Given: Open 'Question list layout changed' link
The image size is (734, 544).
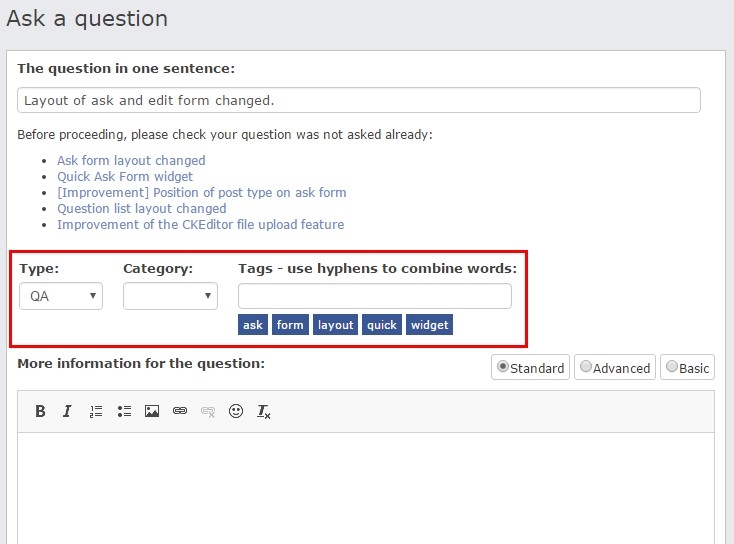Looking at the screenshot, I should pos(141,208).
